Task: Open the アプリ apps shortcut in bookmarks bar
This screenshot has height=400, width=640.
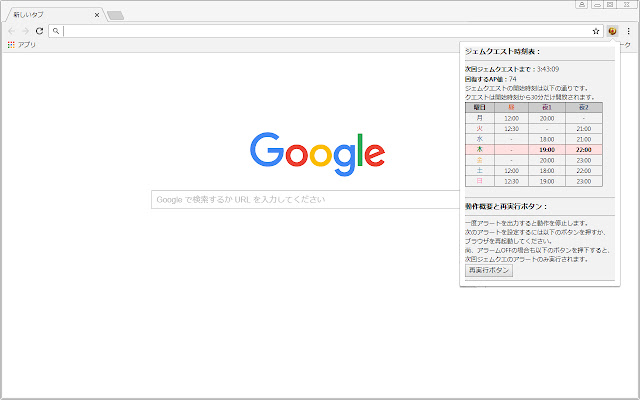Action: click(22, 44)
